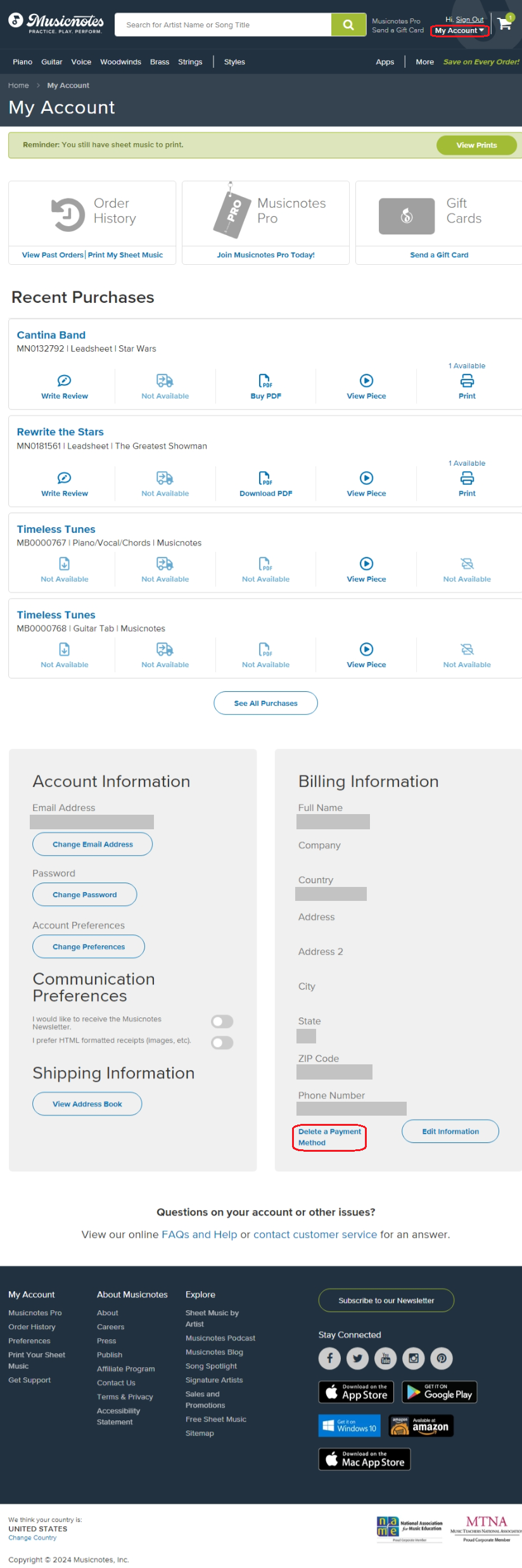The image size is (522, 1568).
Task: Click the Musicnotes logo
Action: (x=56, y=23)
